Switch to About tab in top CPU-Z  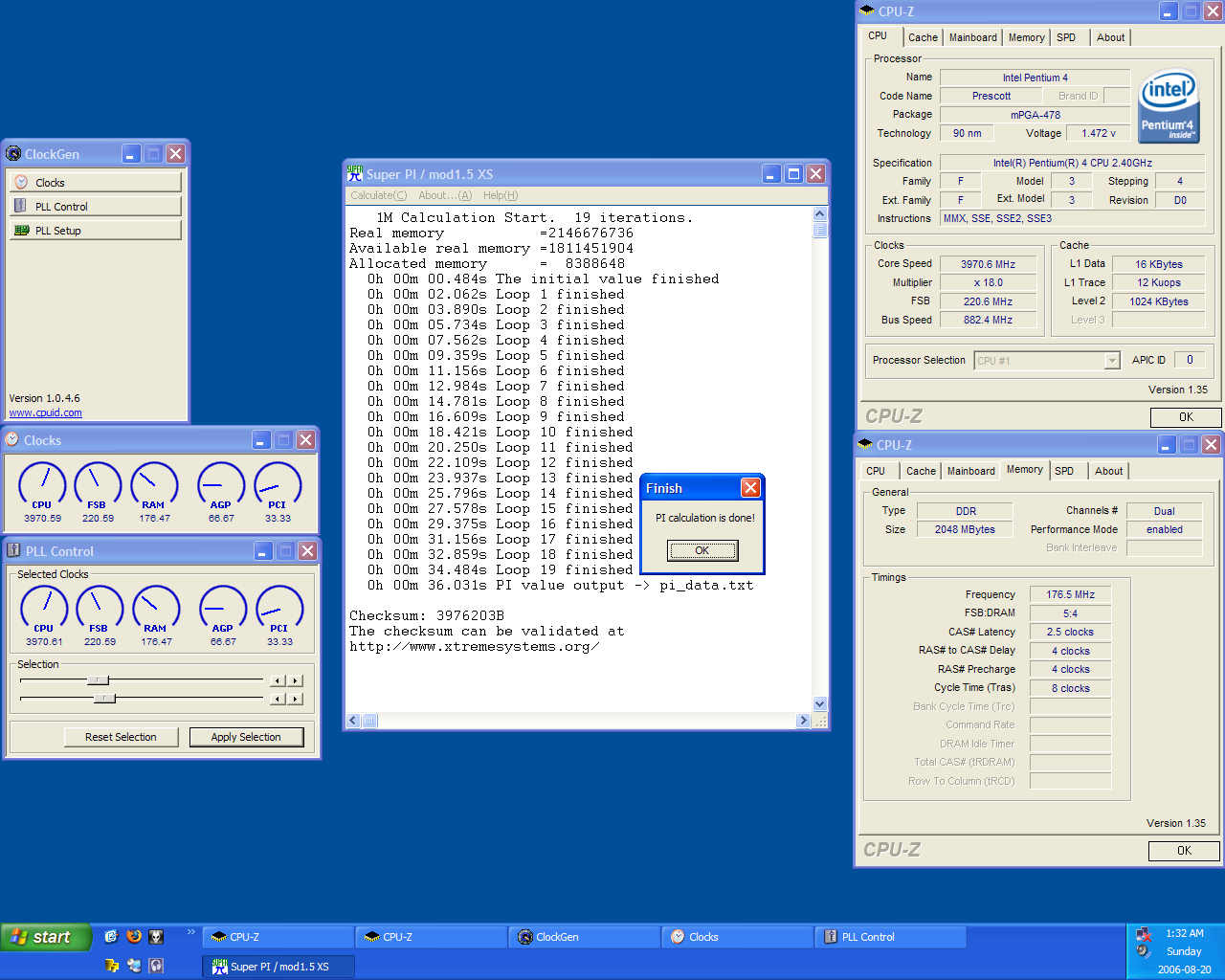pos(1110,37)
